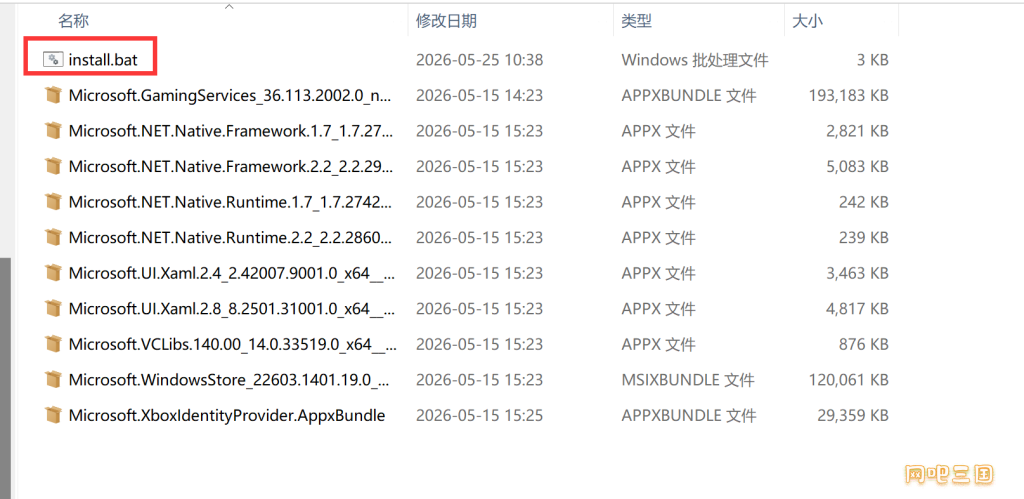This screenshot has width=1024, height=499.
Task: Select the install.bat batch file icon
Action: (53, 60)
